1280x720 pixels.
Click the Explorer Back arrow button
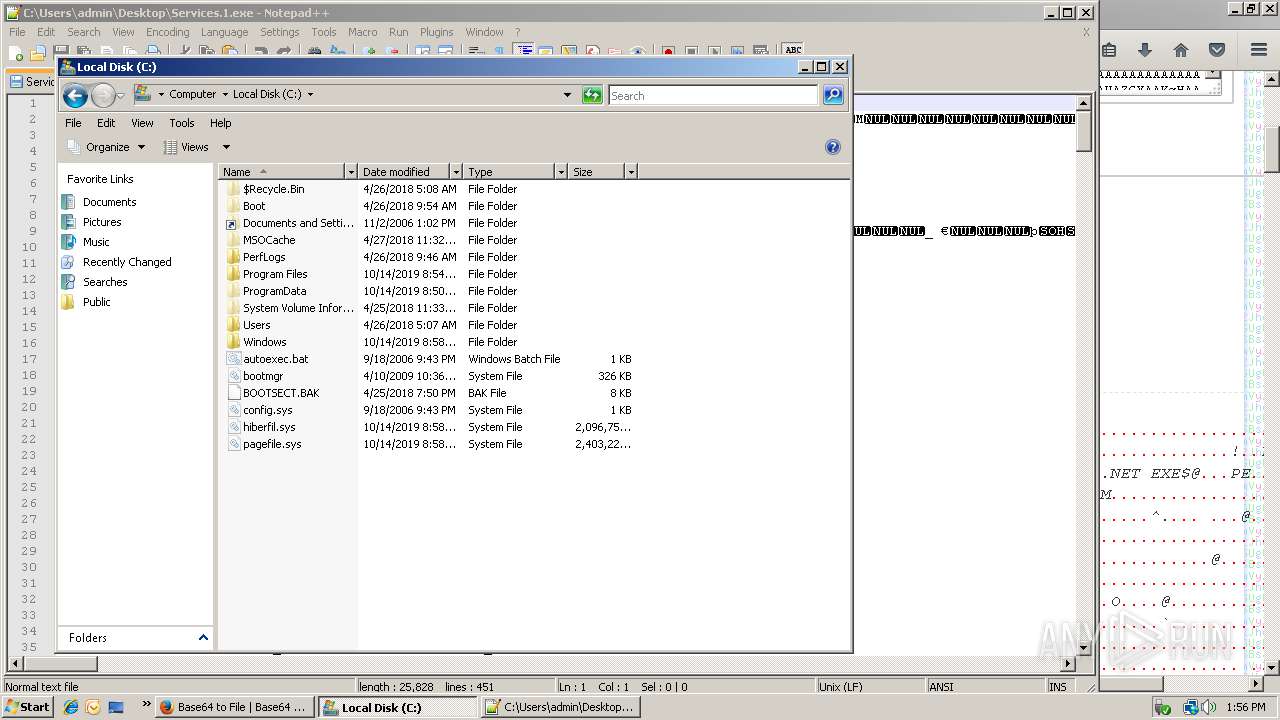pyautogui.click(x=75, y=96)
